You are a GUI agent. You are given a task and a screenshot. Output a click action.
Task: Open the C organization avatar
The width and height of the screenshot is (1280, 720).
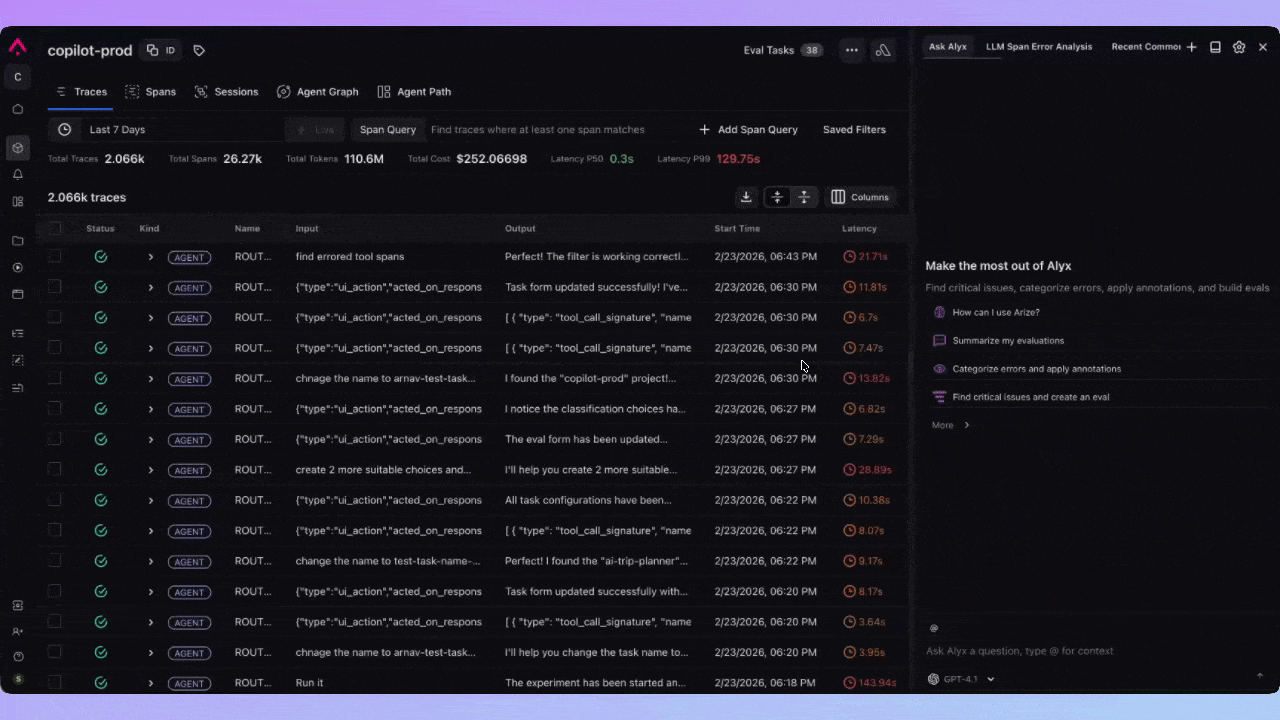[x=17, y=77]
